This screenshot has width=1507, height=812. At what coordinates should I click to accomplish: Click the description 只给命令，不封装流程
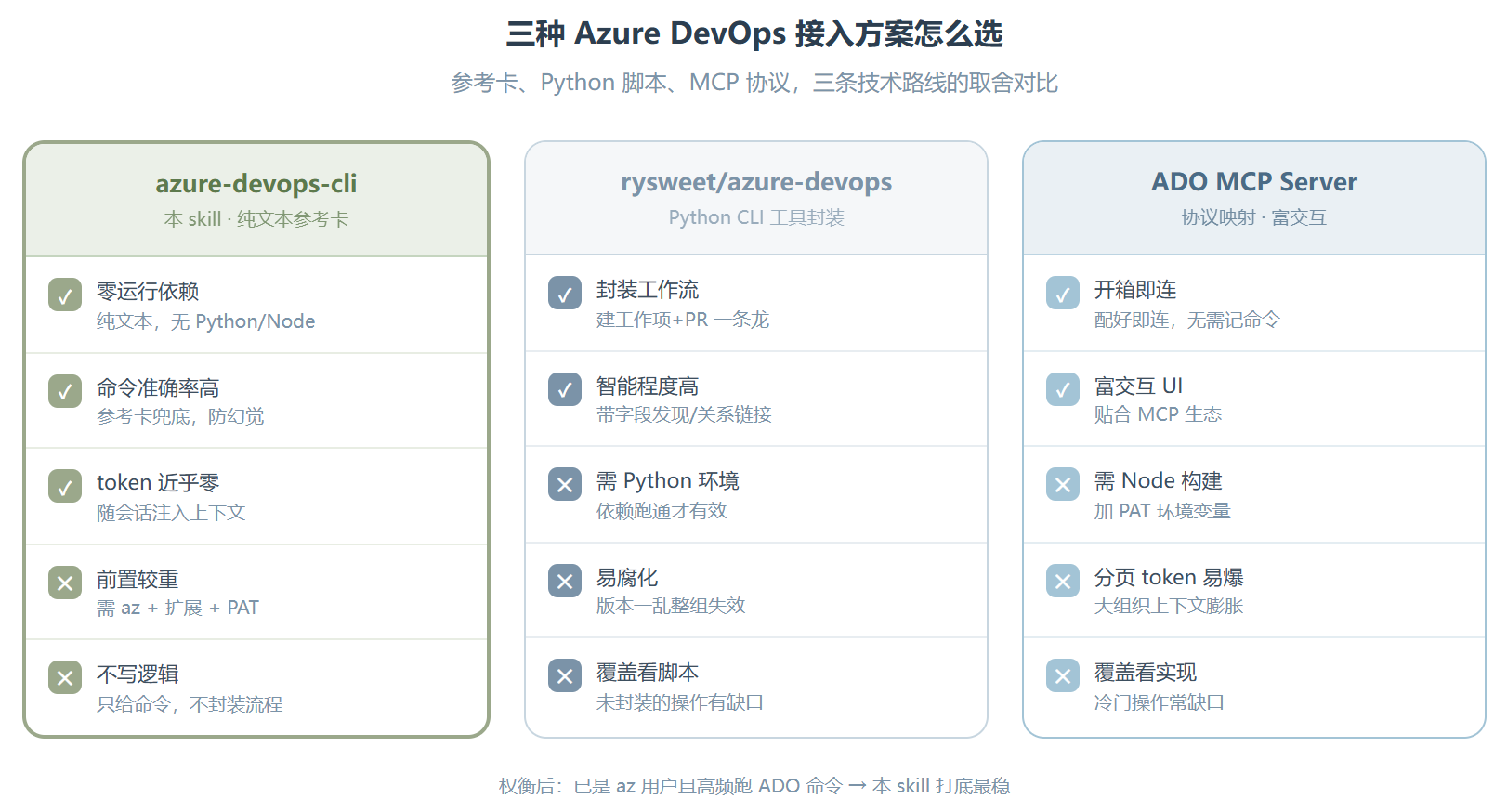coord(190,704)
